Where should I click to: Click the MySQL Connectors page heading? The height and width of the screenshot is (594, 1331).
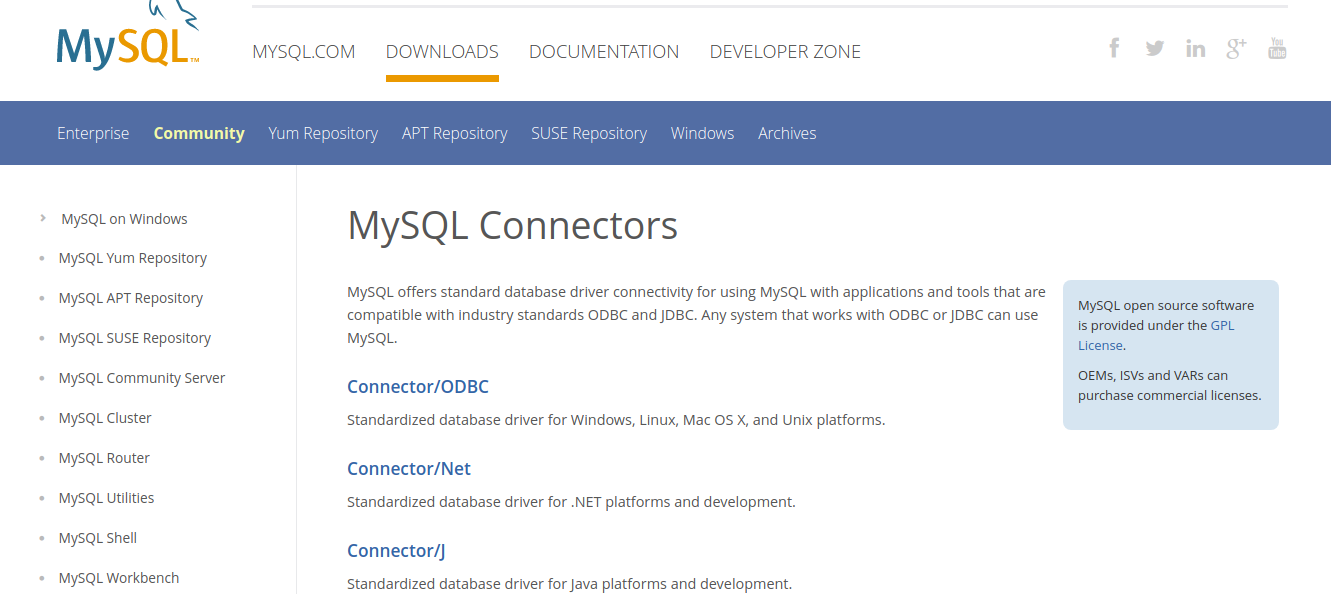coord(513,226)
